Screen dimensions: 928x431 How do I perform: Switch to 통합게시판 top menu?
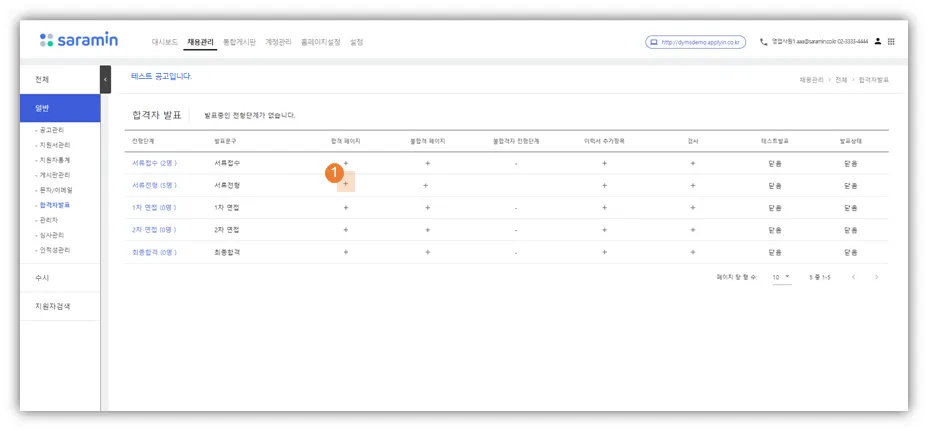239,42
